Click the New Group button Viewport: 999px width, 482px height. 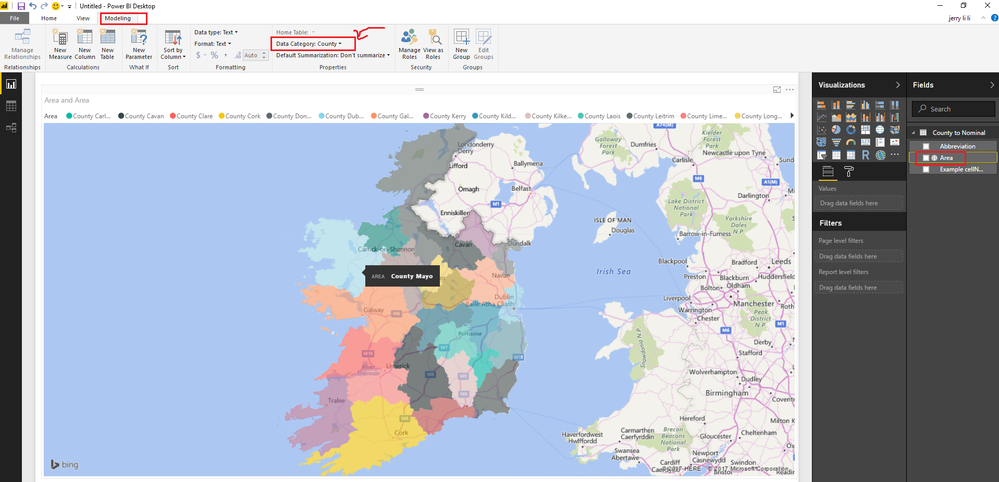point(461,44)
